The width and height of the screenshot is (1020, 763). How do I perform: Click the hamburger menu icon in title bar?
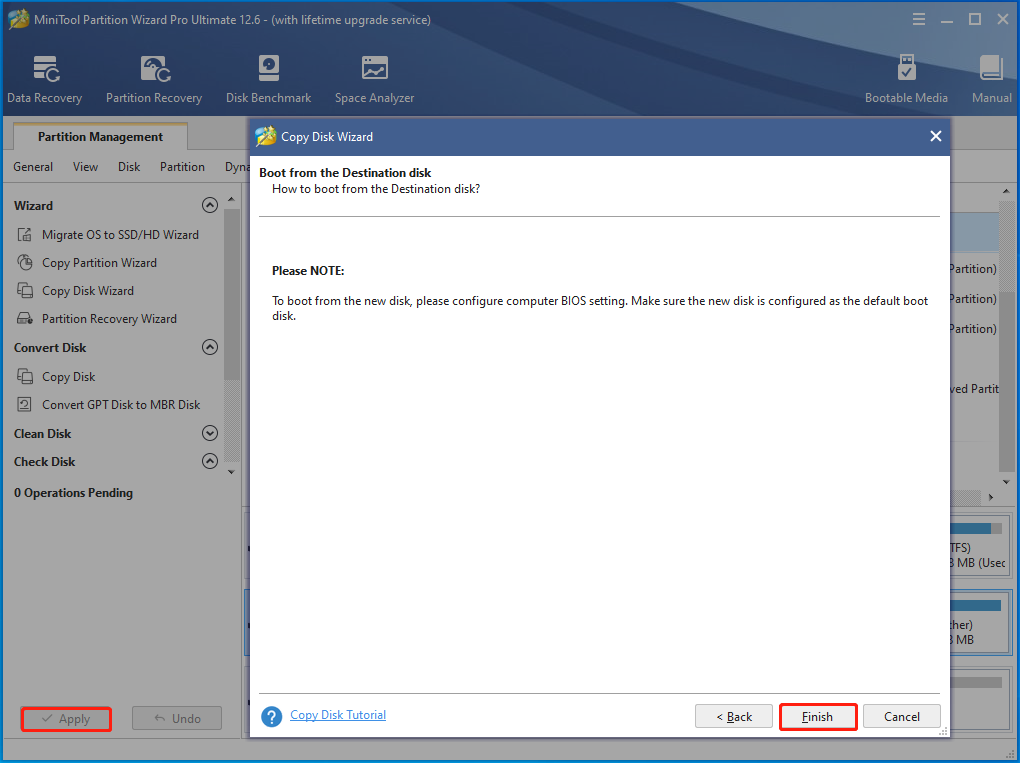click(919, 20)
